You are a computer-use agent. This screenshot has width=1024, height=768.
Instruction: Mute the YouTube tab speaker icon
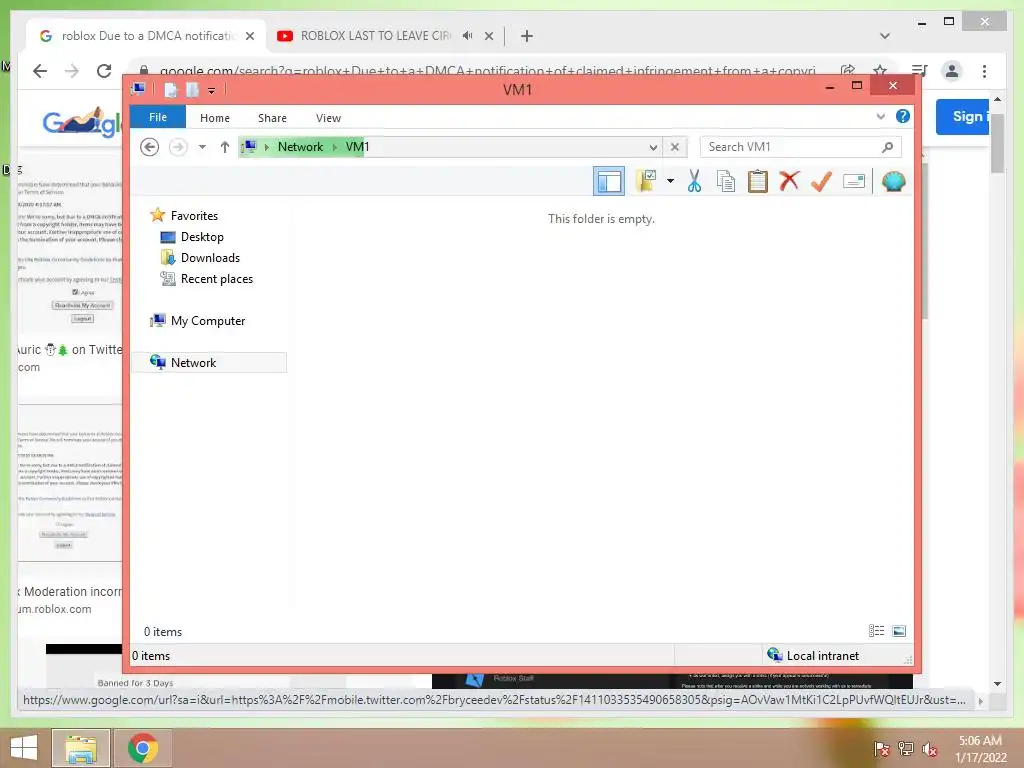(x=467, y=36)
